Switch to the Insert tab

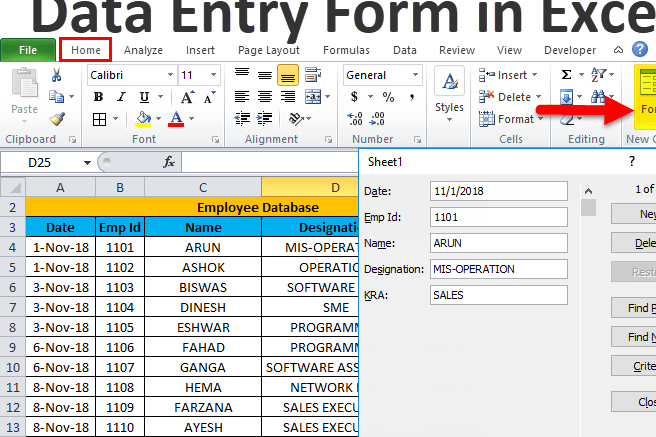tap(200, 50)
